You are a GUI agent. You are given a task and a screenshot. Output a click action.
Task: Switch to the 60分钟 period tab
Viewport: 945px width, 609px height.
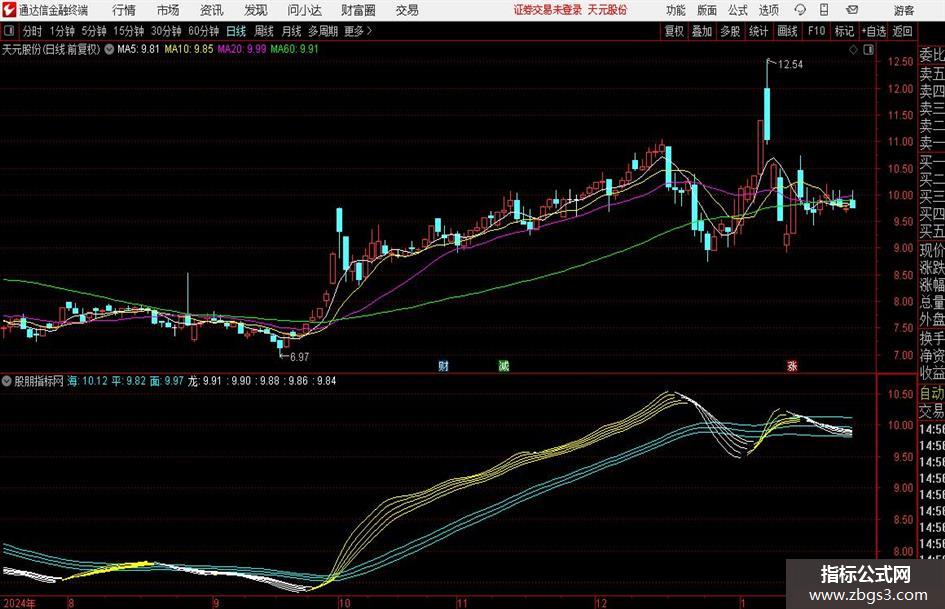point(203,31)
